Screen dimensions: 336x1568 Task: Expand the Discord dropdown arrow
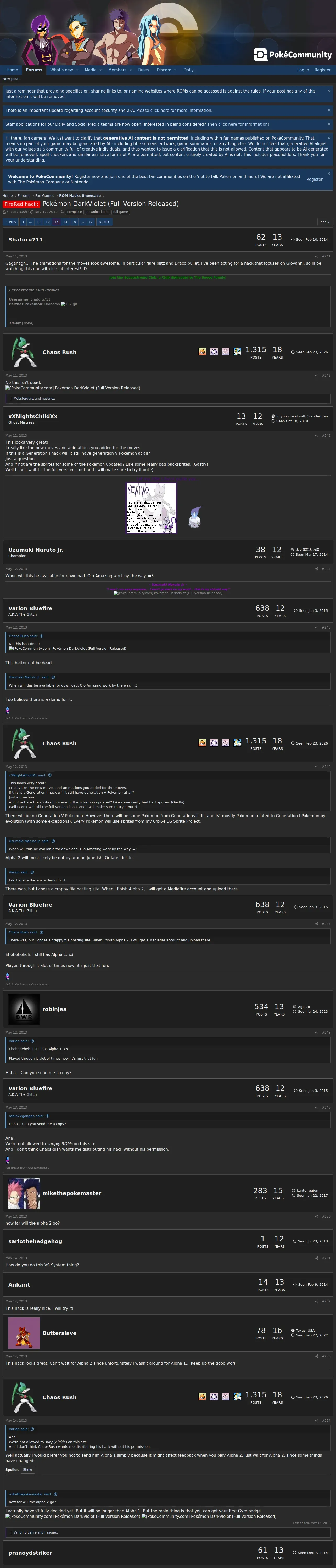click(x=176, y=70)
